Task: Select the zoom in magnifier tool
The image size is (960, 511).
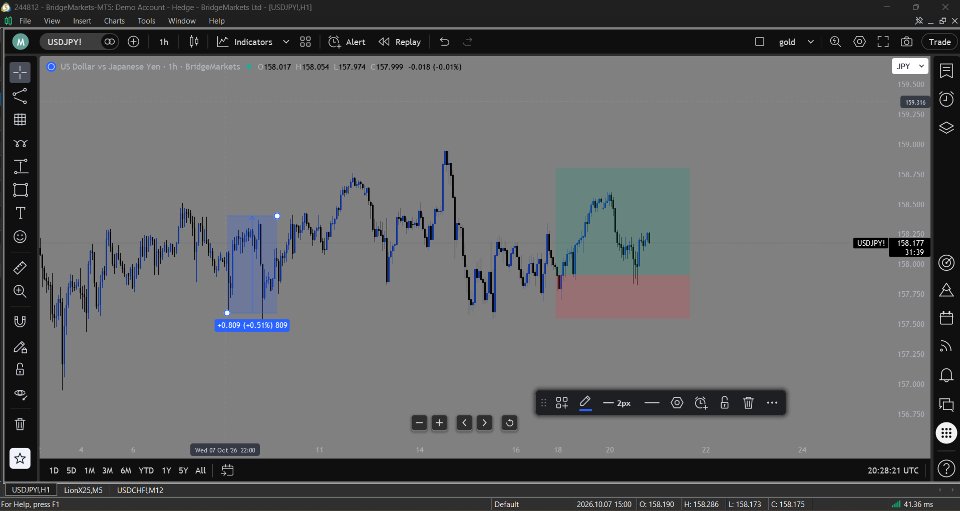Action: click(20, 291)
